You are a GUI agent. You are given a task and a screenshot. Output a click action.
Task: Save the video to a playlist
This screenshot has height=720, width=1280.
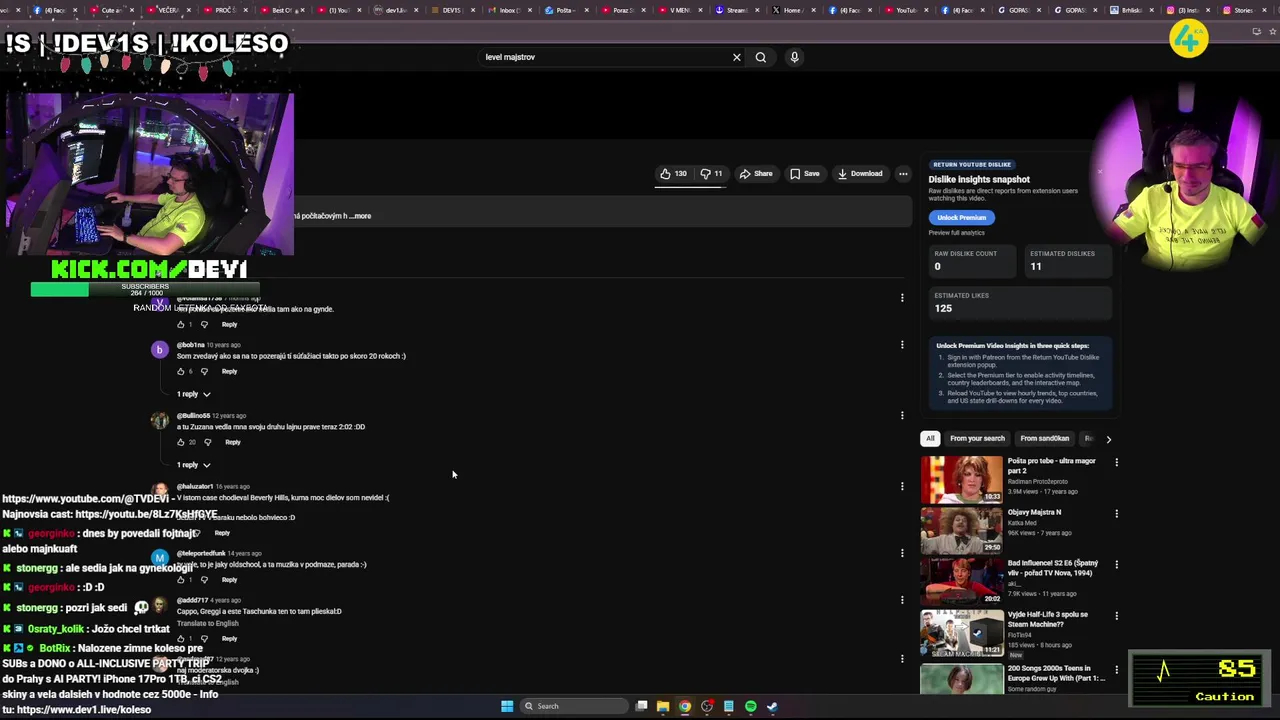point(805,174)
